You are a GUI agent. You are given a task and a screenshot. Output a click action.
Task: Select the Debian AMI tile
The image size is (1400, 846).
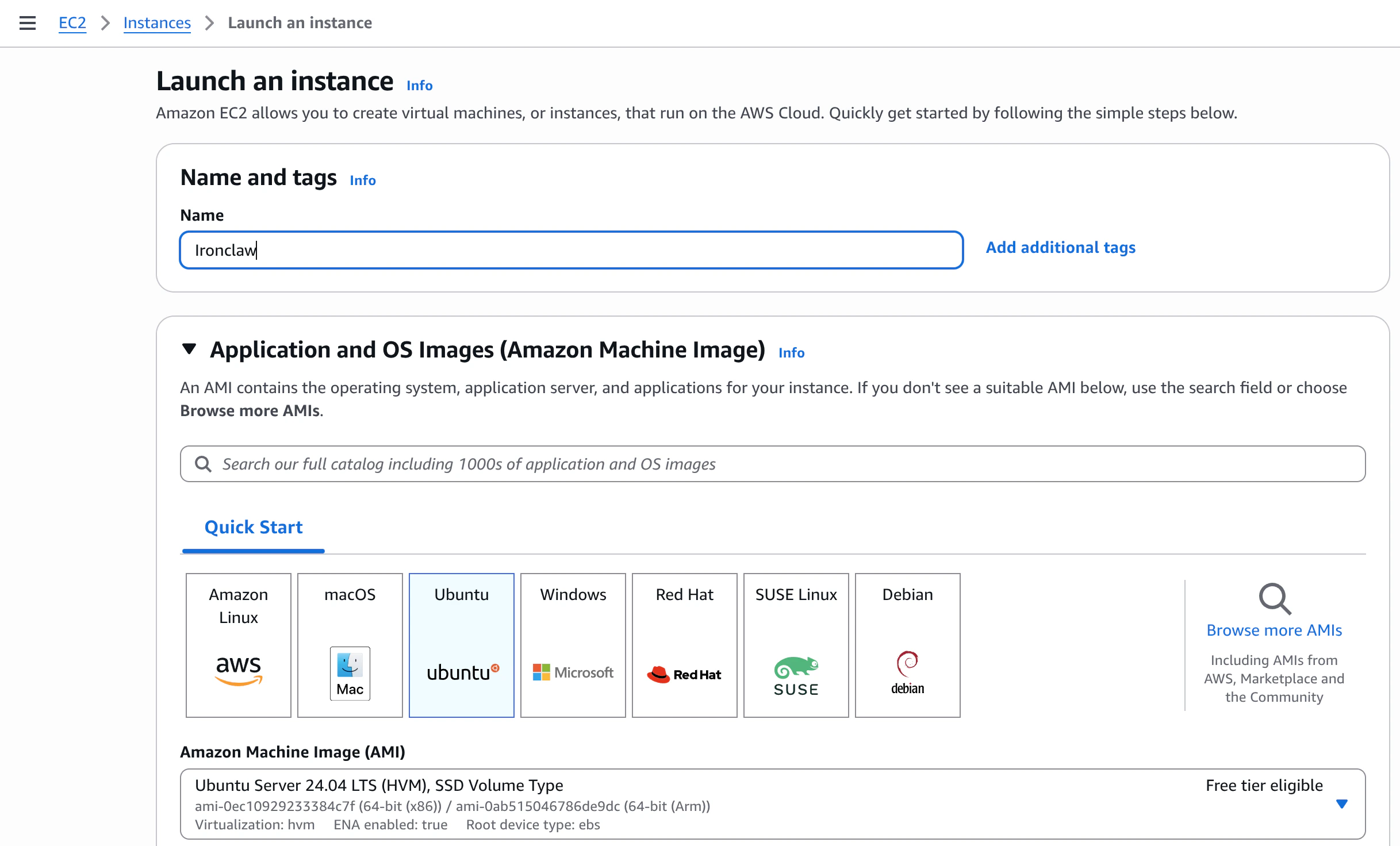907,645
